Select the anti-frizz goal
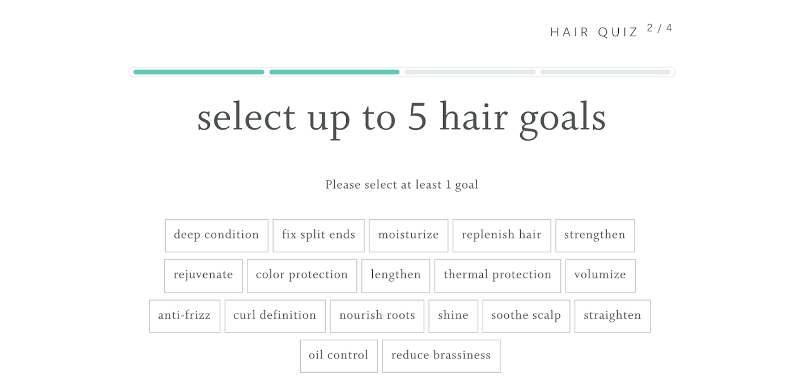Viewport: 790px width, 390px height. [x=184, y=316]
